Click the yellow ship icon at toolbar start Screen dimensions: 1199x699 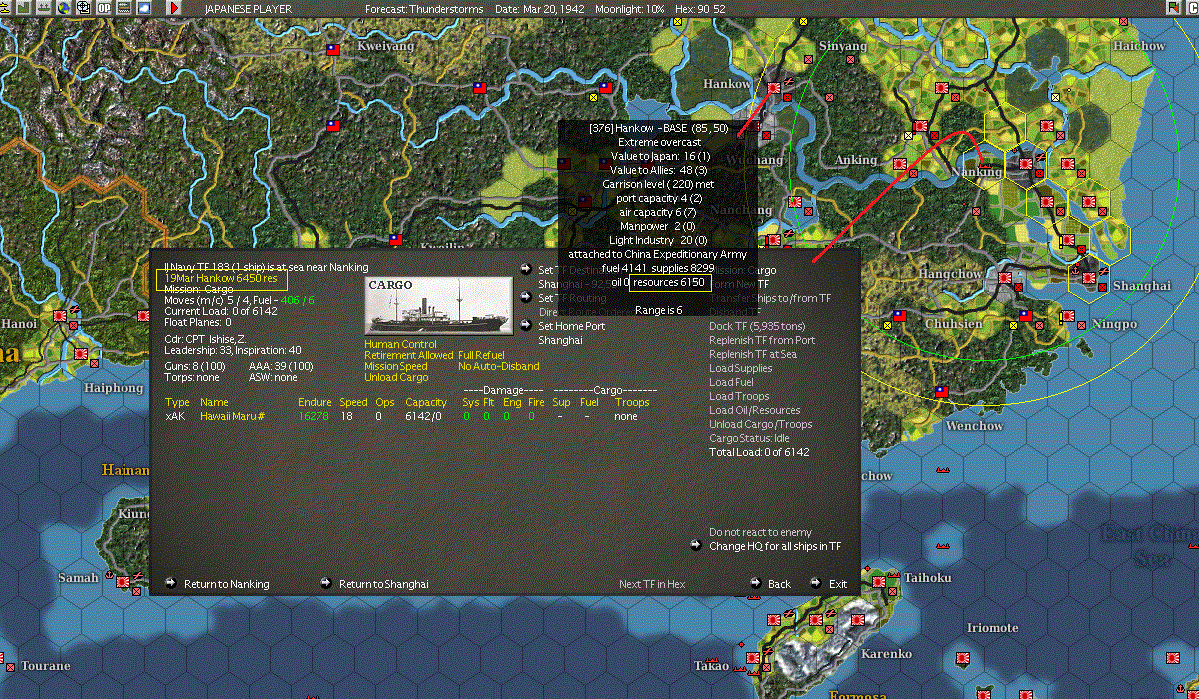[5, 8]
